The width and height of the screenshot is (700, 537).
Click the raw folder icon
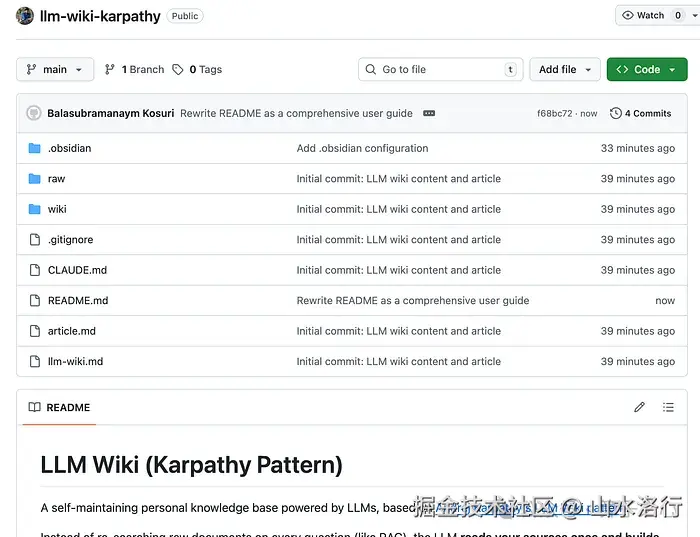click(x=34, y=179)
